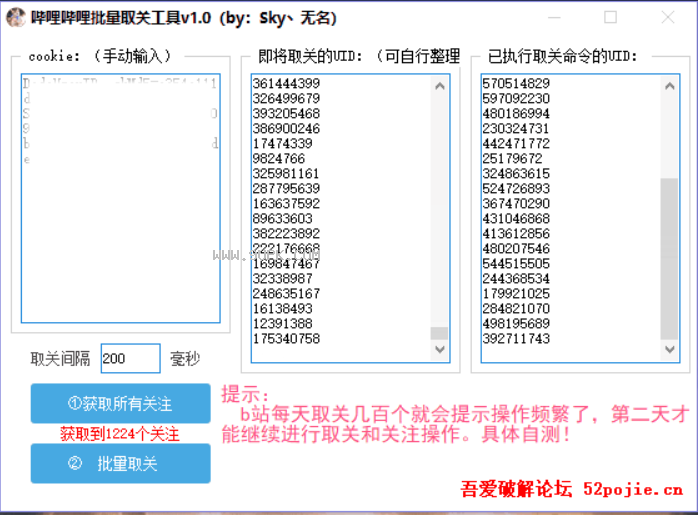Click the ① 获取所有关注 button
Viewport: 698px width, 515px height.
pyautogui.click(x=121, y=403)
